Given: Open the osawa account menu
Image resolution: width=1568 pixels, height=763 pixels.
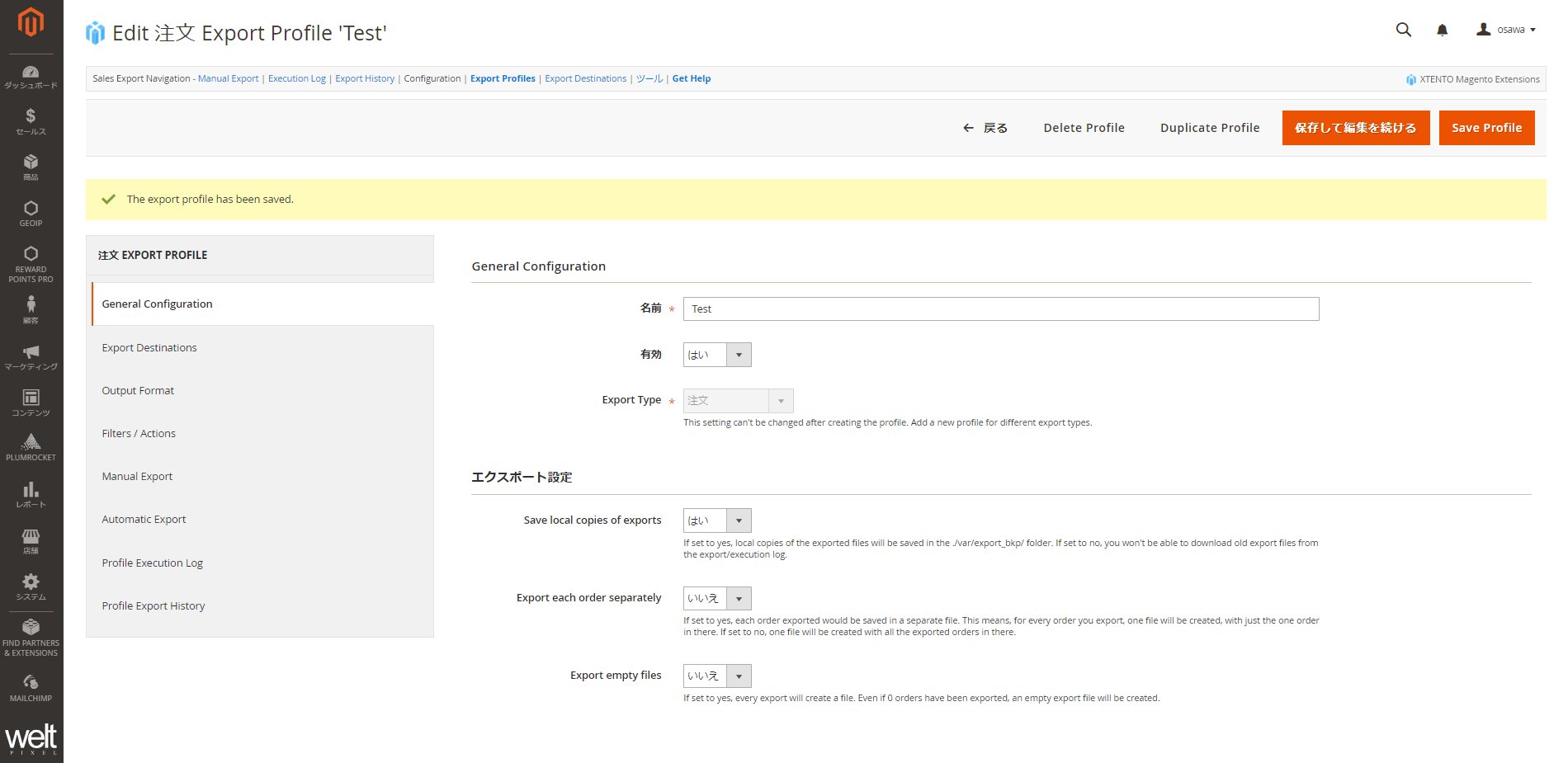Looking at the screenshot, I should (x=1507, y=30).
